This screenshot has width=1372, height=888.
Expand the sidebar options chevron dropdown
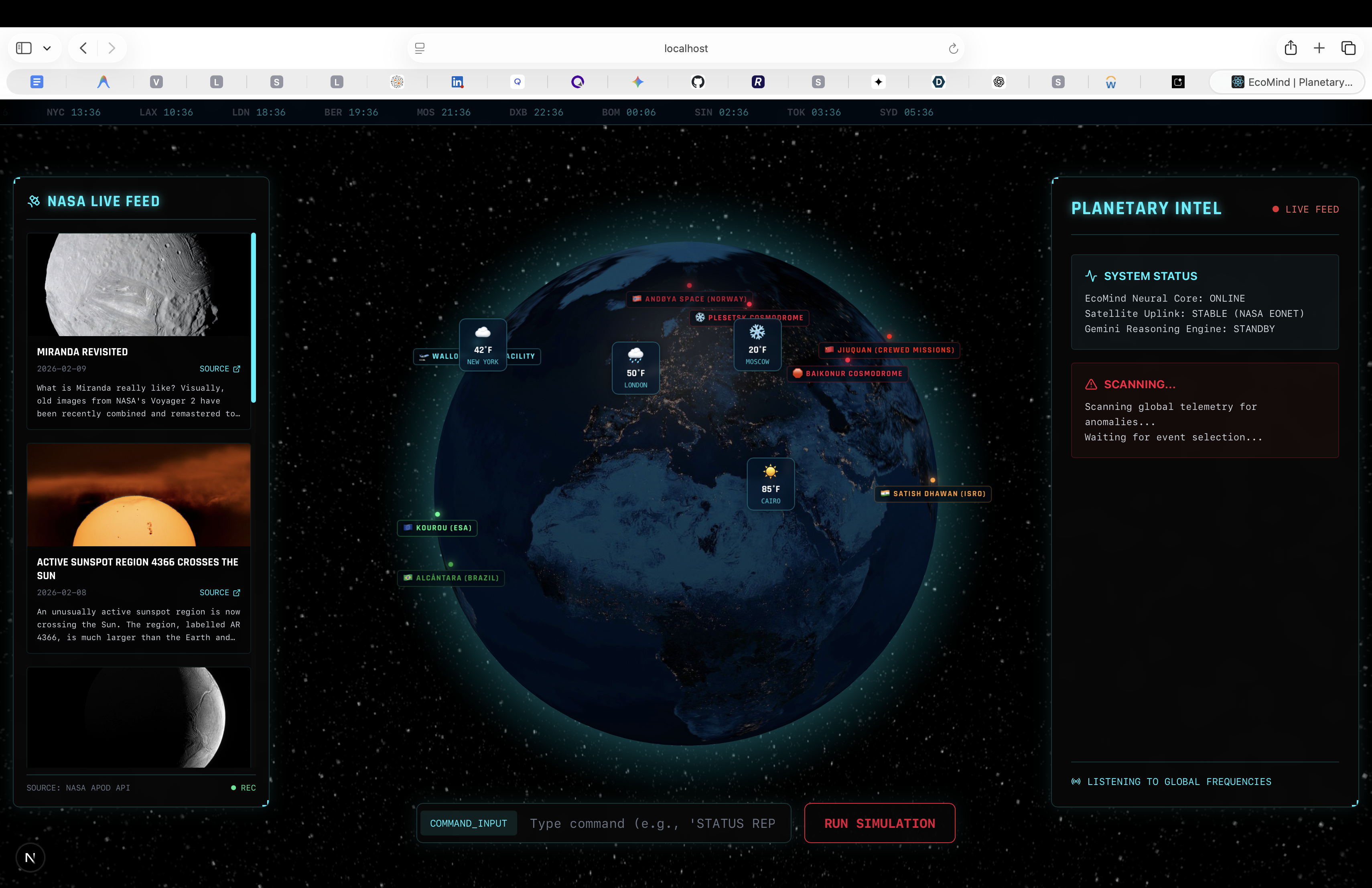point(47,49)
